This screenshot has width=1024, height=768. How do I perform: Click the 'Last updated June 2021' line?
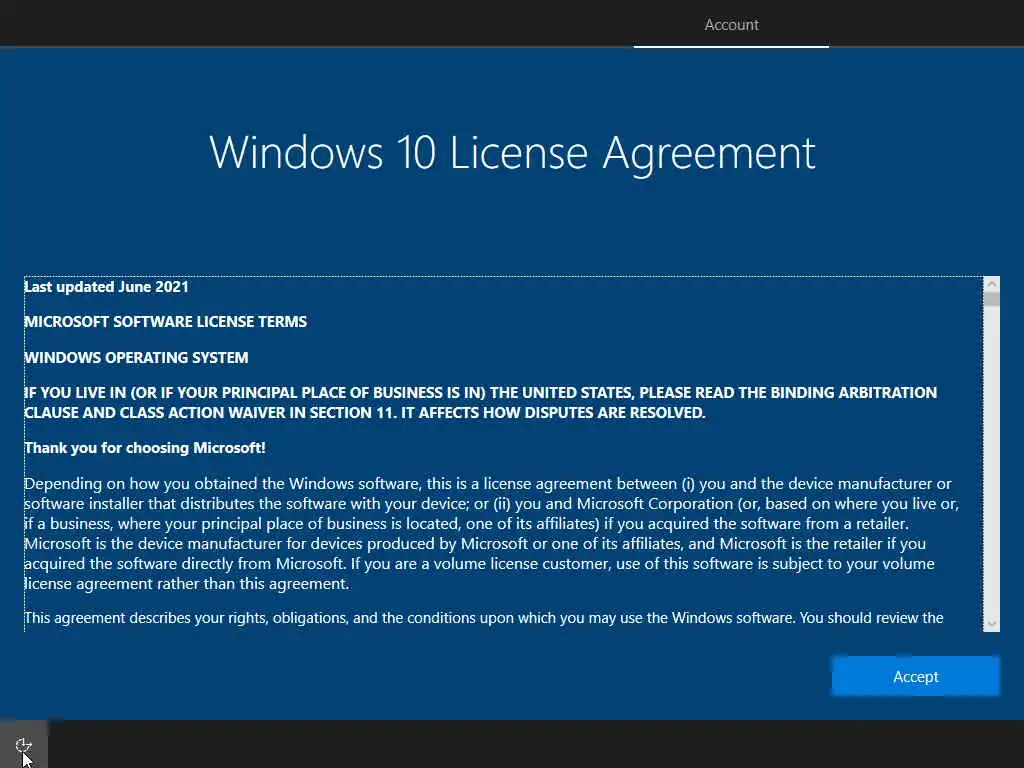coord(106,287)
